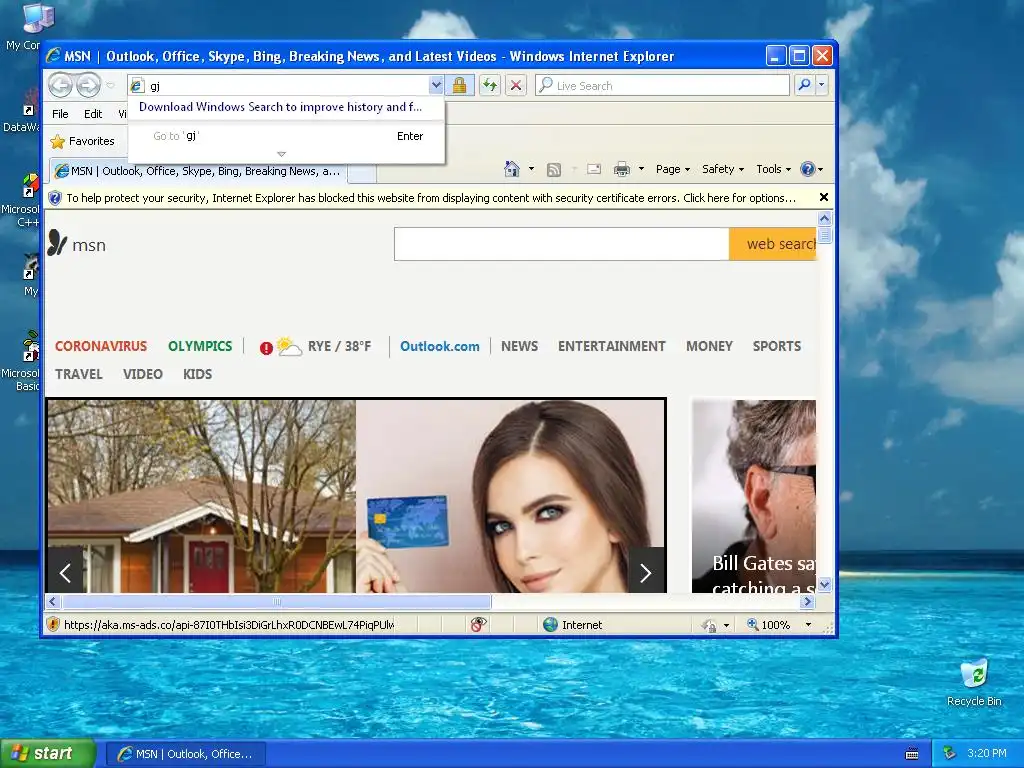This screenshot has height=768, width=1024.
Task: Click vertical scrollbar down arrow
Action: 824,585
